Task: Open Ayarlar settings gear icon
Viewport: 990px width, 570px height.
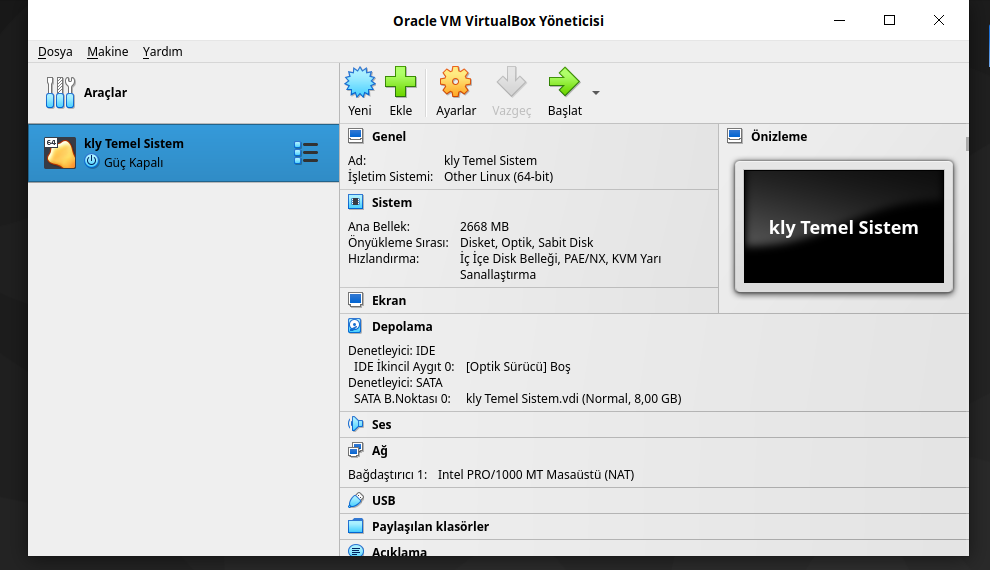Action: click(455, 83)
